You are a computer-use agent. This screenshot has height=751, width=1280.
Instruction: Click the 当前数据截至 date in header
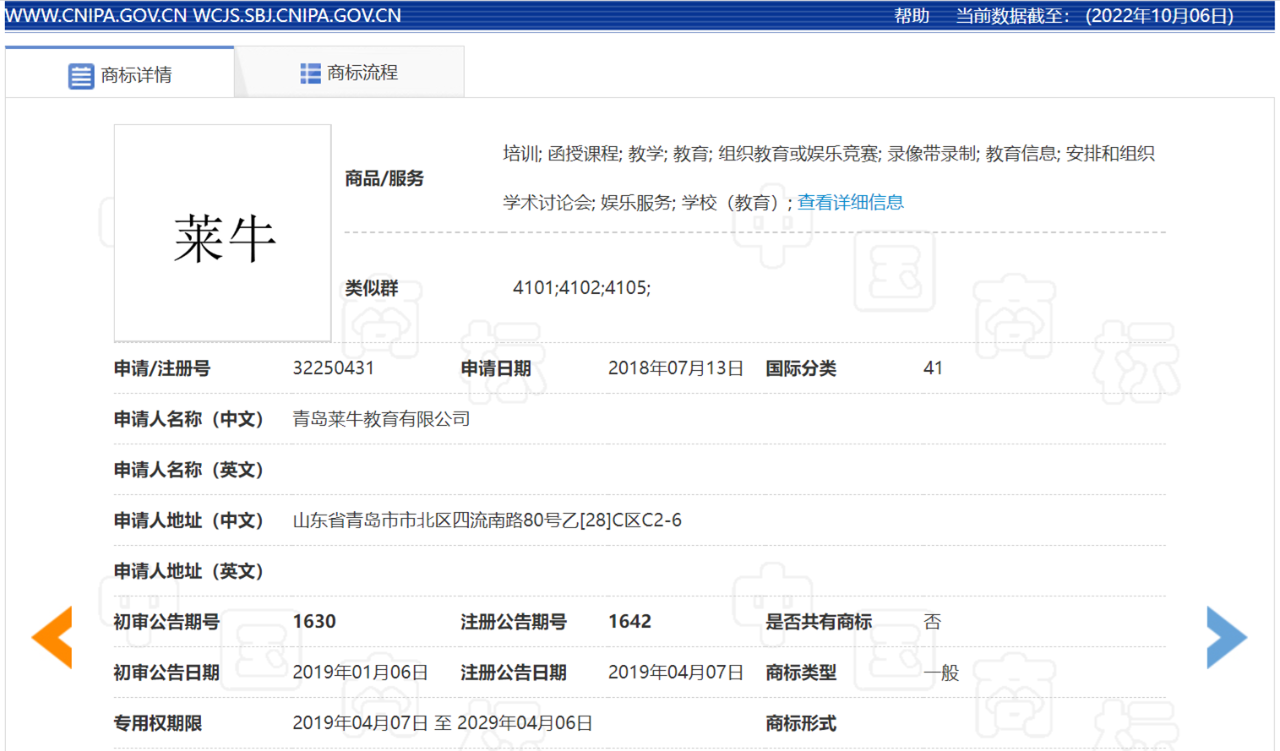coord(1094,15)
